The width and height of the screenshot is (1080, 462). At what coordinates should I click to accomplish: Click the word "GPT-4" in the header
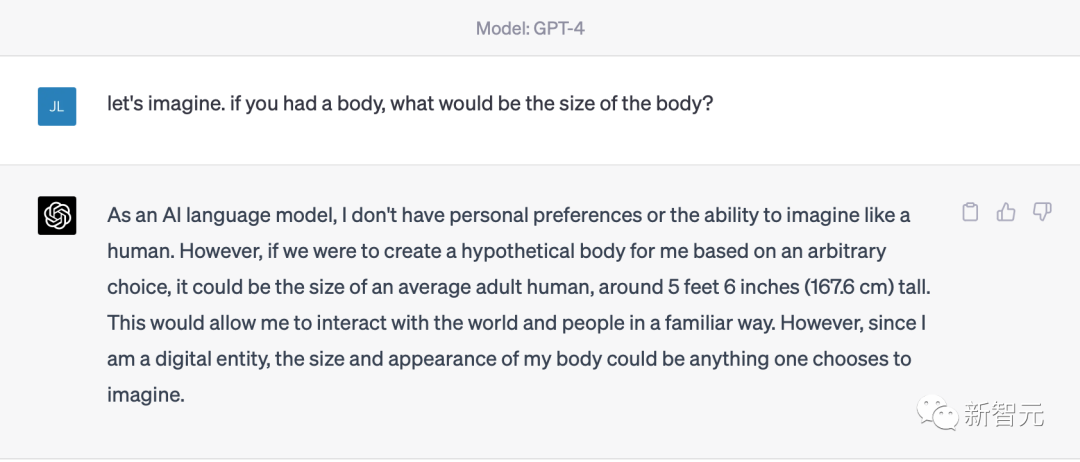(560, 28)
